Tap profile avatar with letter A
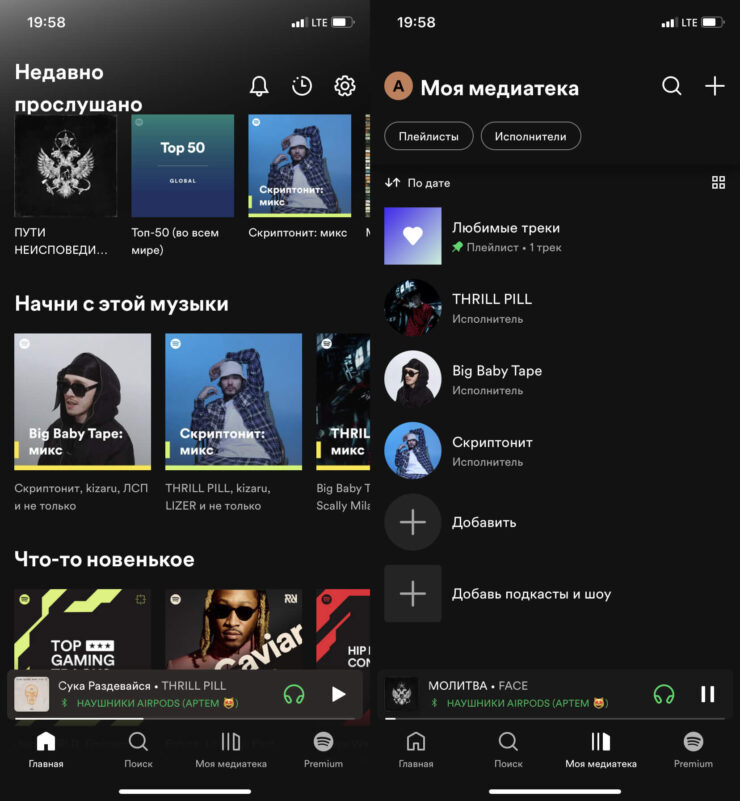This screenshot has height=801, width=740. (x=398, y=87)
